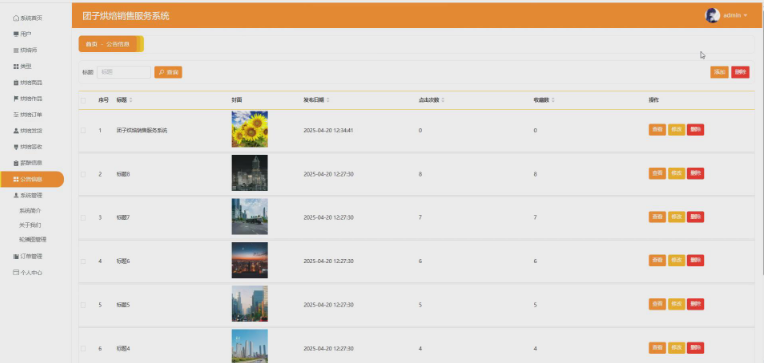This screenshot has height=363, width=764.
Task: Click the 类型 grid icon in sidebar
Action: coord(16,66)
